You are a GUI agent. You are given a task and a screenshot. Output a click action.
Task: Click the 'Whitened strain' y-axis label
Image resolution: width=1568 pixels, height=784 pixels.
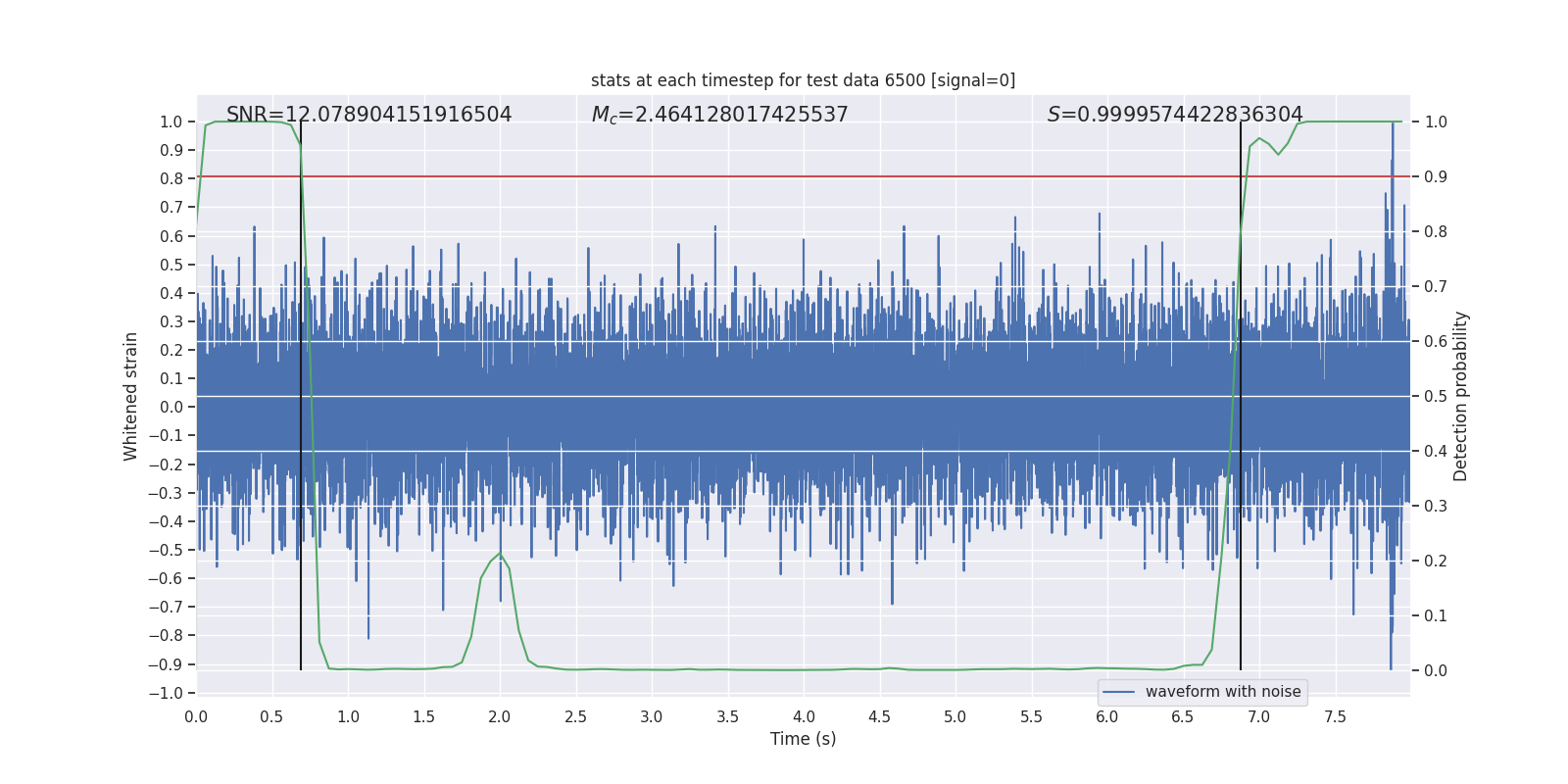130,396
